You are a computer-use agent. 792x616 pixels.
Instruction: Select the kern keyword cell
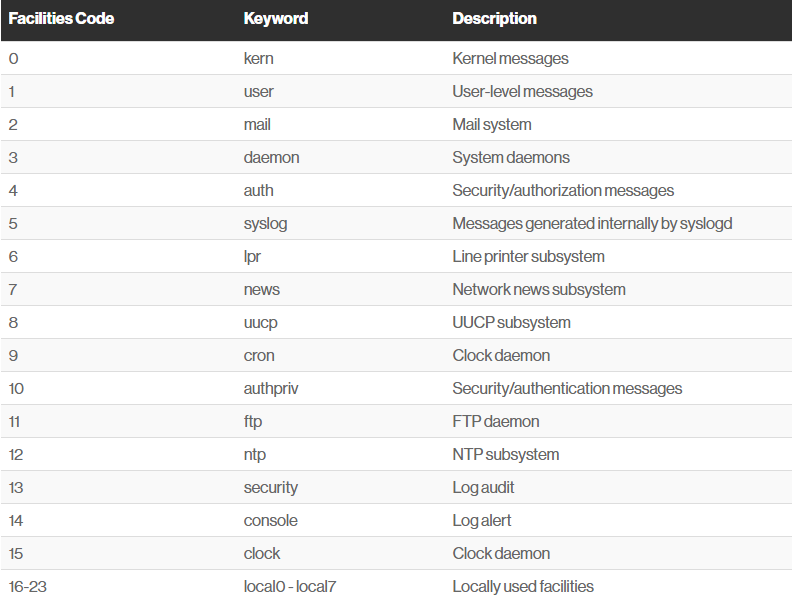pos(259,58)
